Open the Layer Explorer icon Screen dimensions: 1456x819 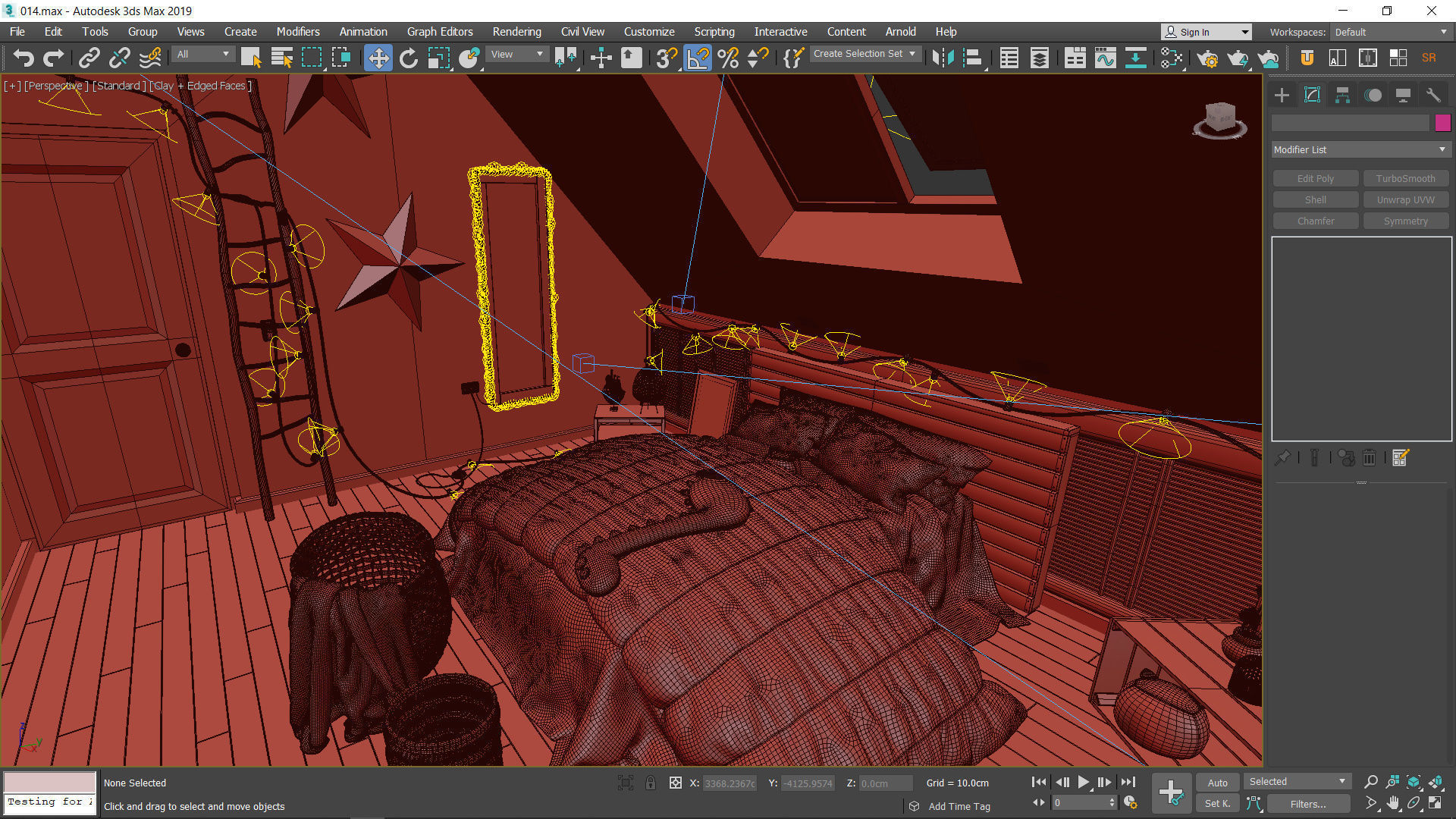click(x=1040, y=58)
